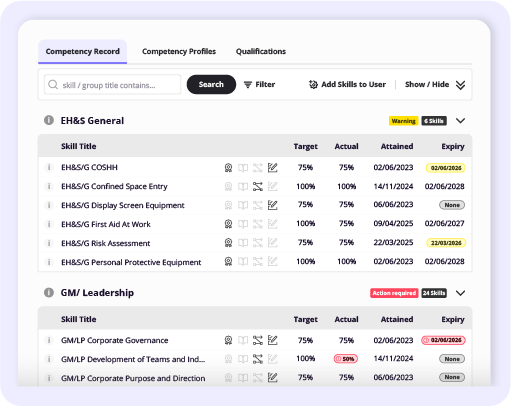Collapse the GM/ Leadership group chevron
The height and width of the screenshot is (406, 511).
pos(460,293)
